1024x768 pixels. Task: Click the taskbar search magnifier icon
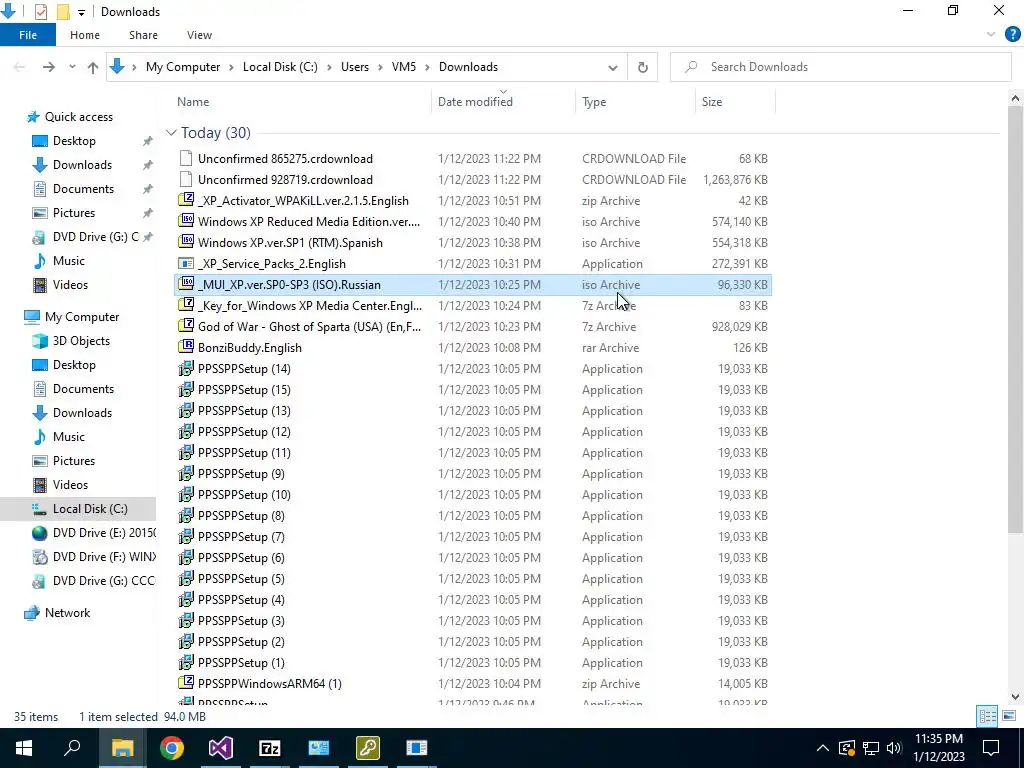(72, 747)
